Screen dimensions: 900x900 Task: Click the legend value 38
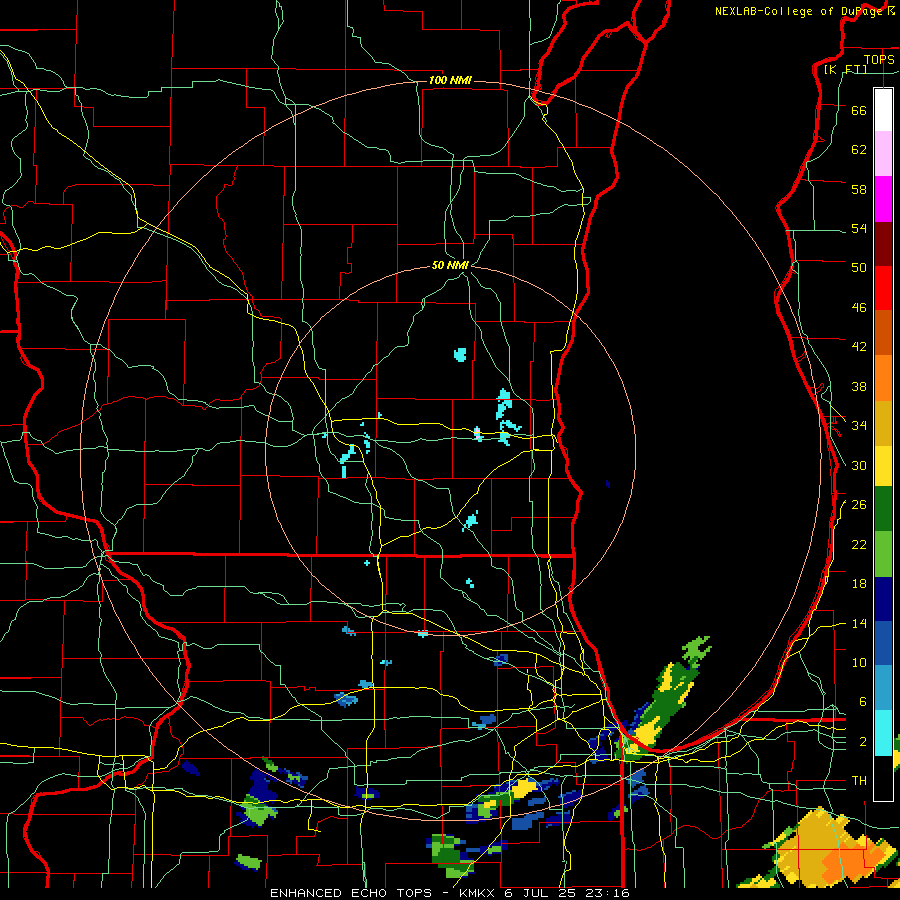pyautogui.click(x=859, y=386)
